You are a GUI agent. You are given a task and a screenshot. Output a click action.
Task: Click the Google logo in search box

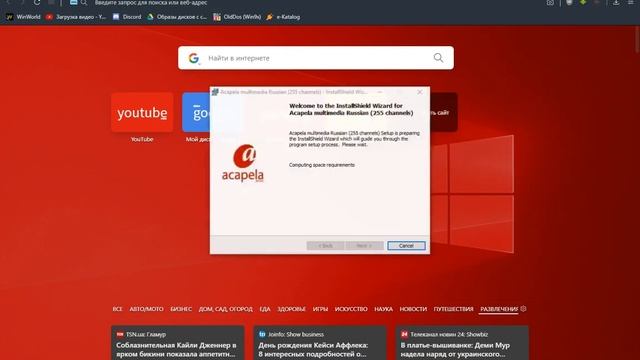pyautogui.click(x=194, y=58)
